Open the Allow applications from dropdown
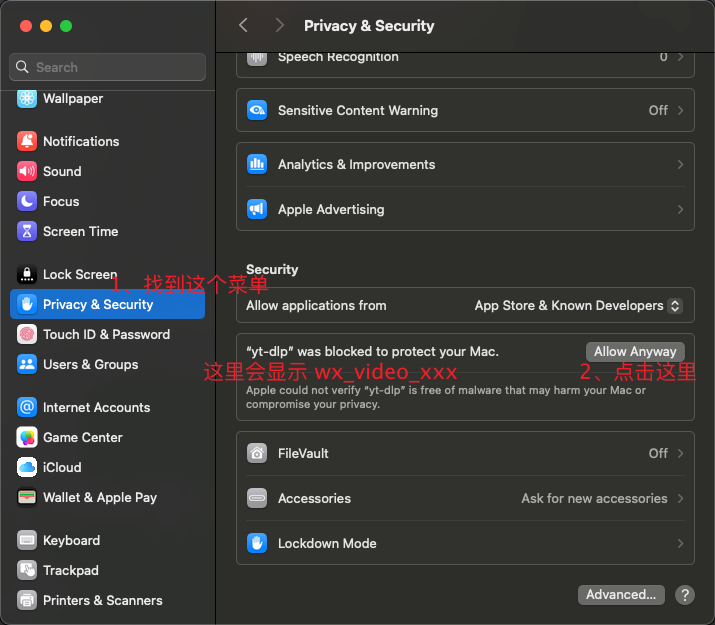715x625 pixels. coord(578,305)
